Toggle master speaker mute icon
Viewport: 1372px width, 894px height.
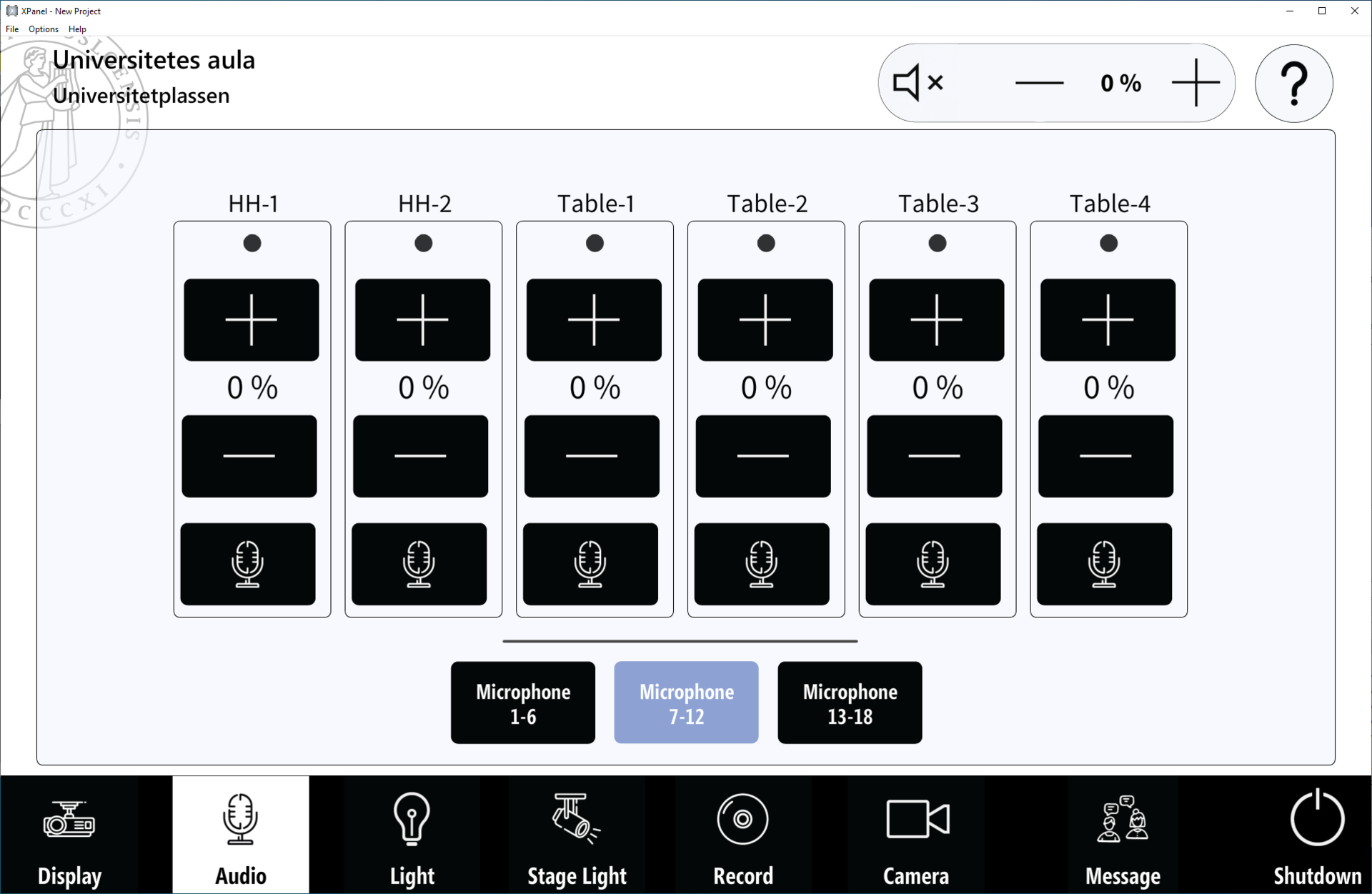click(918, 83)
